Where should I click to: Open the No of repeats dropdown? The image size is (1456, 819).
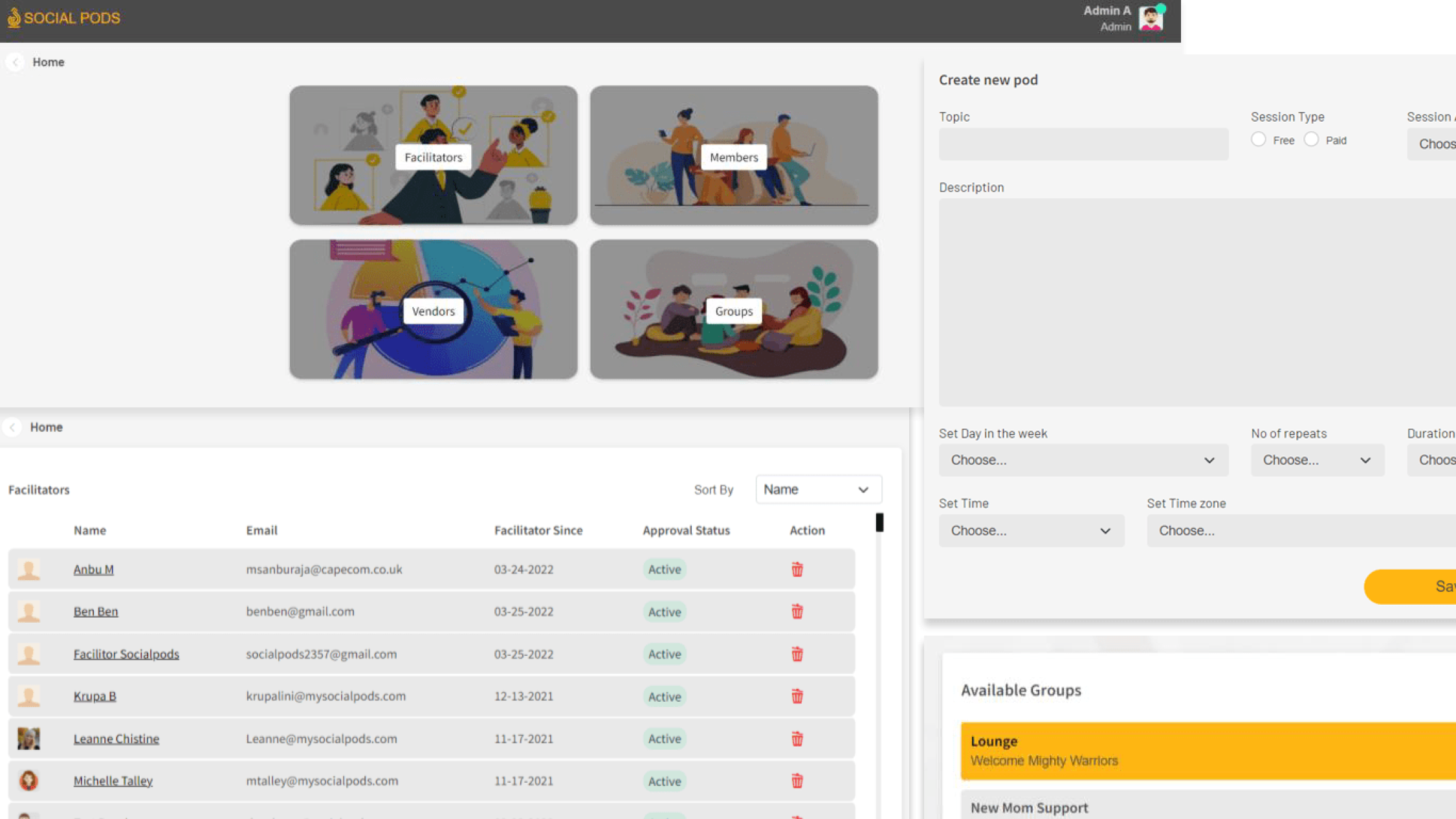1317,460
